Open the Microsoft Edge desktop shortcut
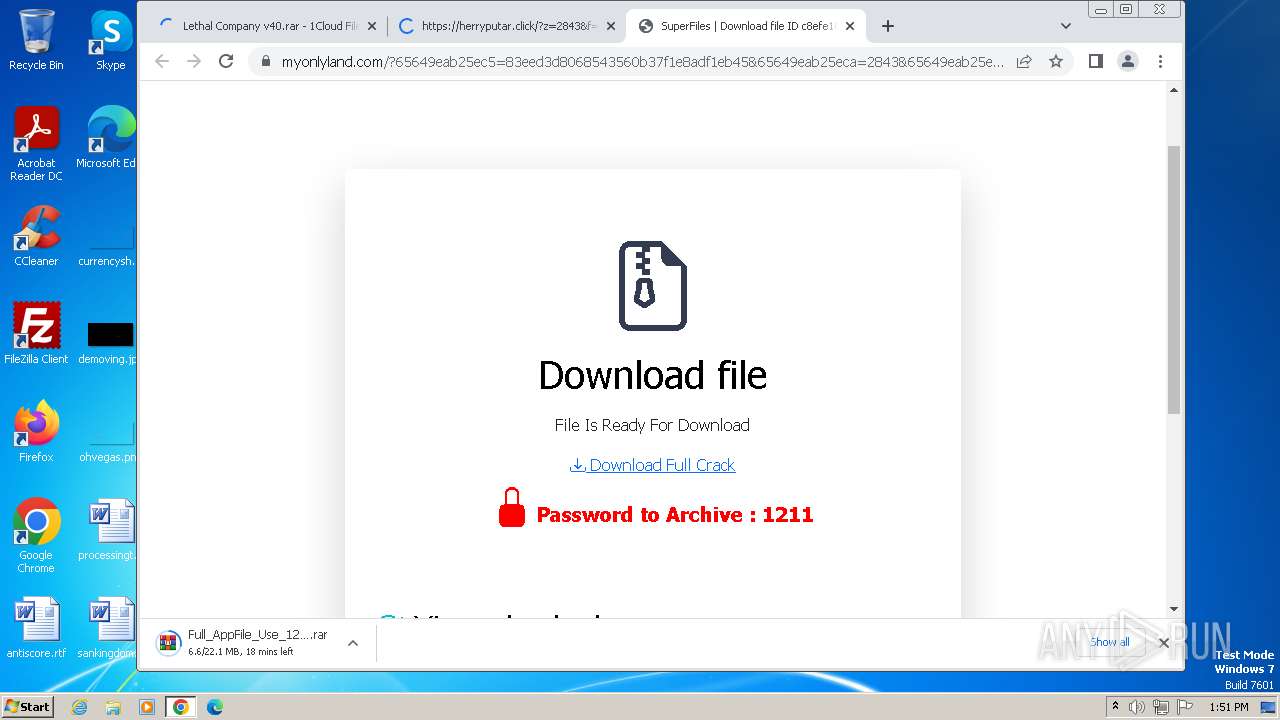 coord(108,138)
